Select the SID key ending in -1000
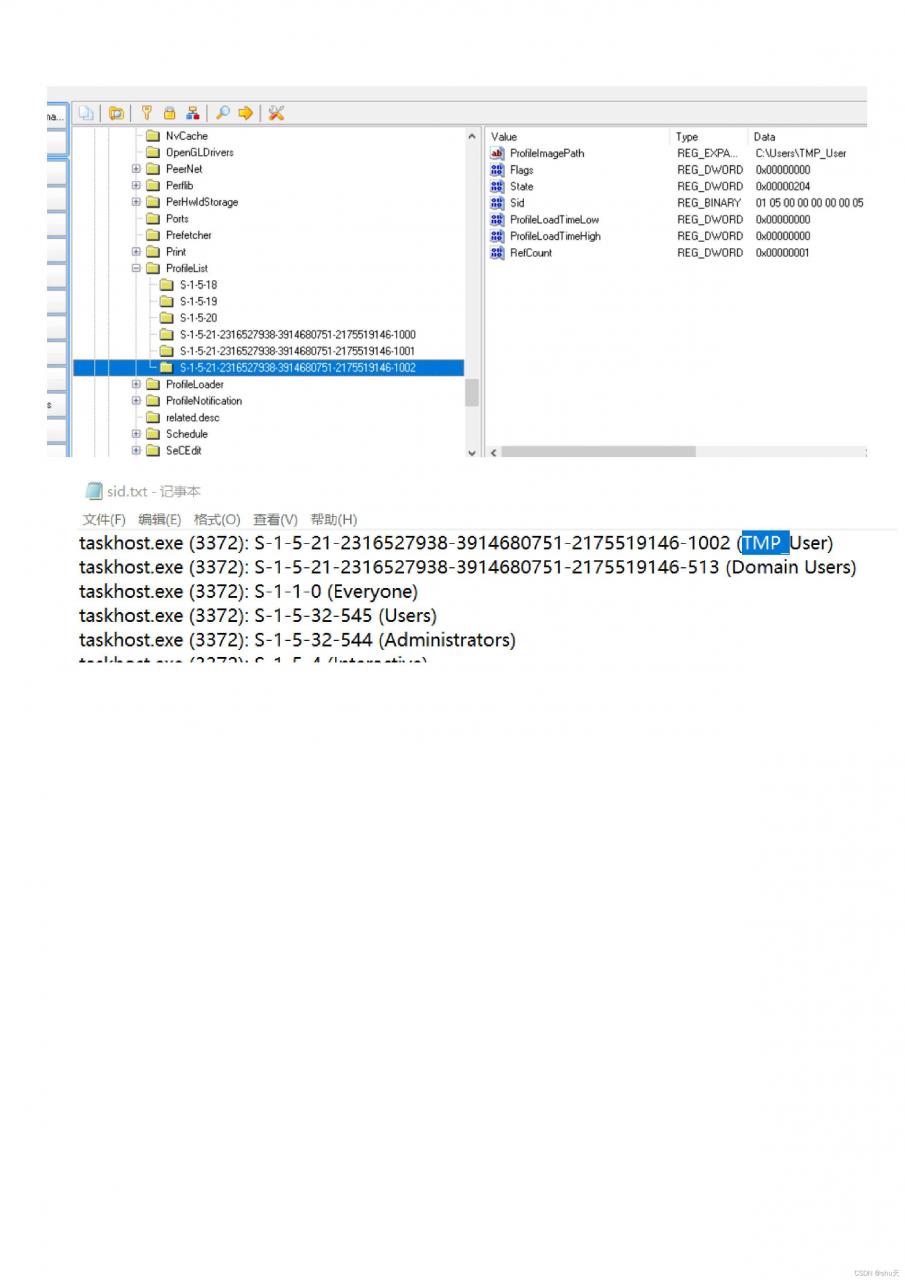Viewport: 905px width, 1280px height. [297, 334]
